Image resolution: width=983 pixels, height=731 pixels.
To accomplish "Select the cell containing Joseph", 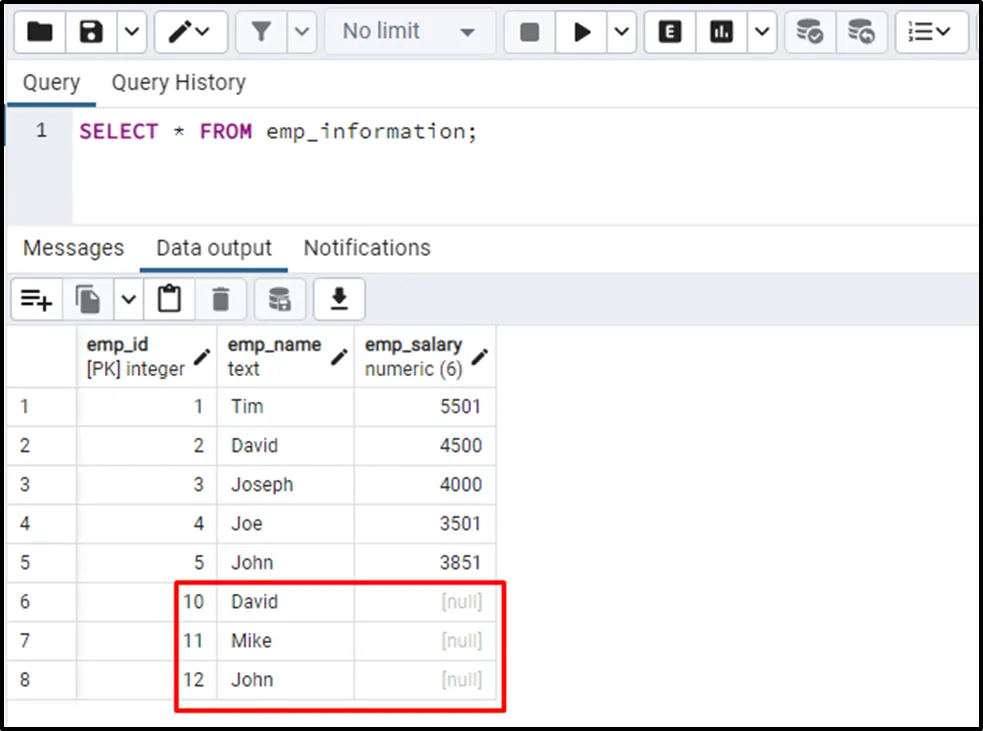I will tap(285, 485).
